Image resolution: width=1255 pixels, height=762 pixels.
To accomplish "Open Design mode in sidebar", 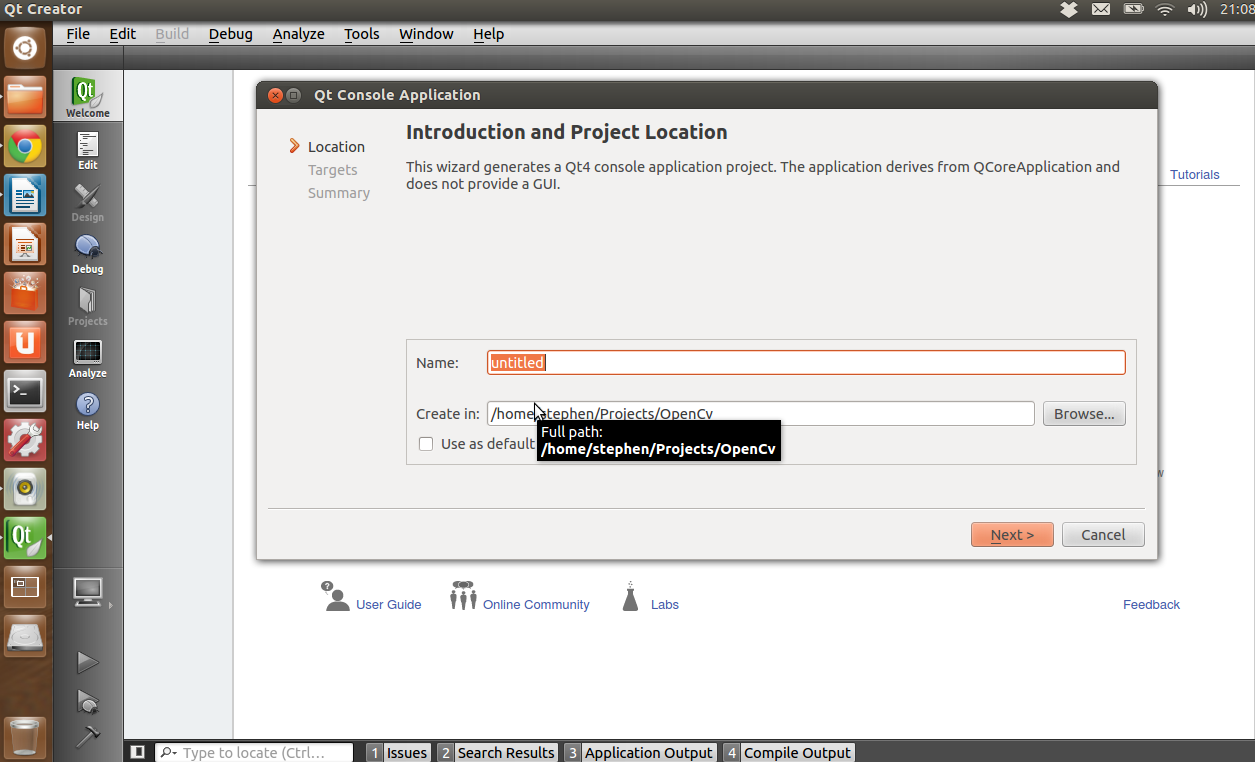I will (x=88, y=202).
